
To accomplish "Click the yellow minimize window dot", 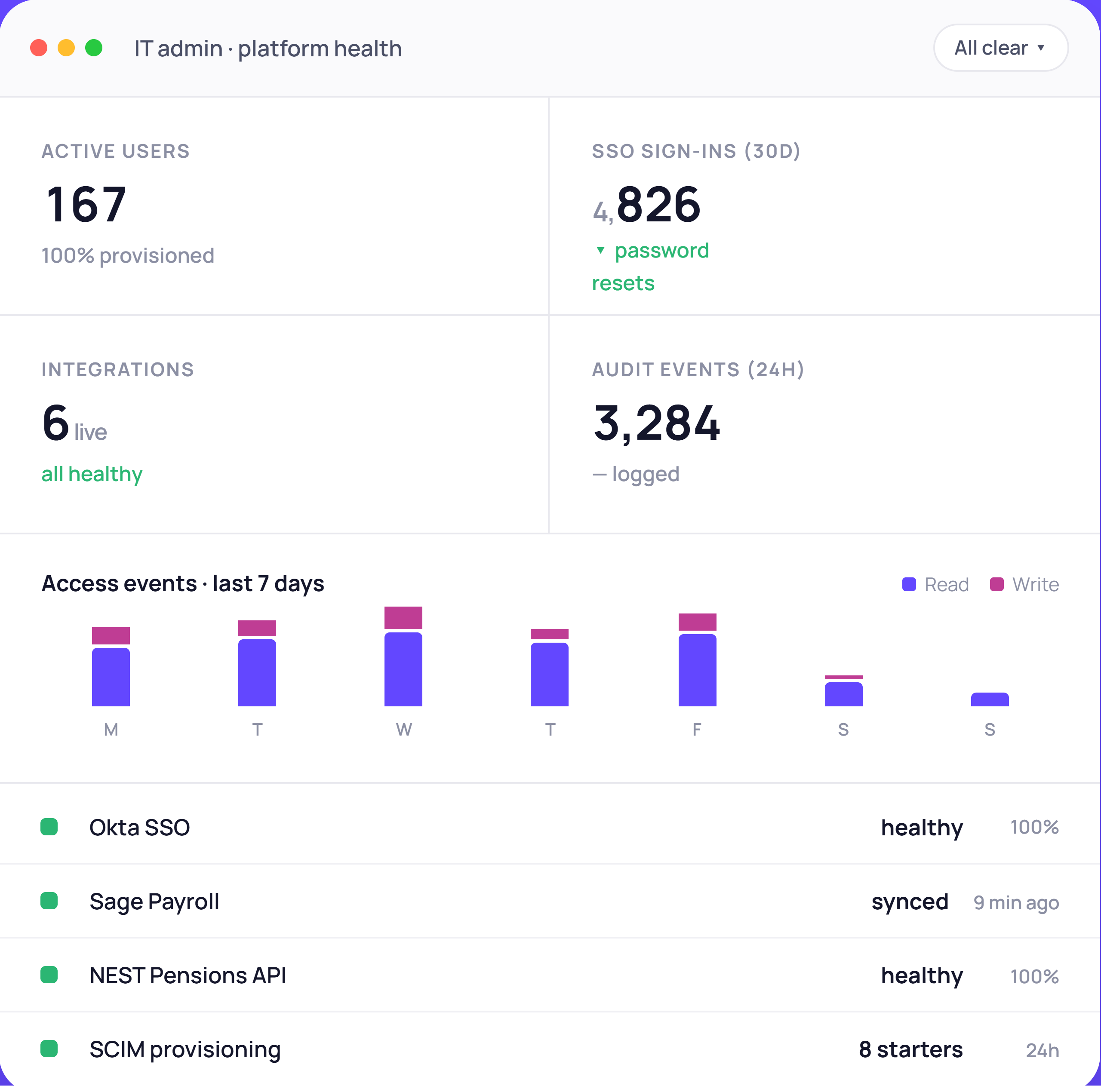I will coord(66,48).
